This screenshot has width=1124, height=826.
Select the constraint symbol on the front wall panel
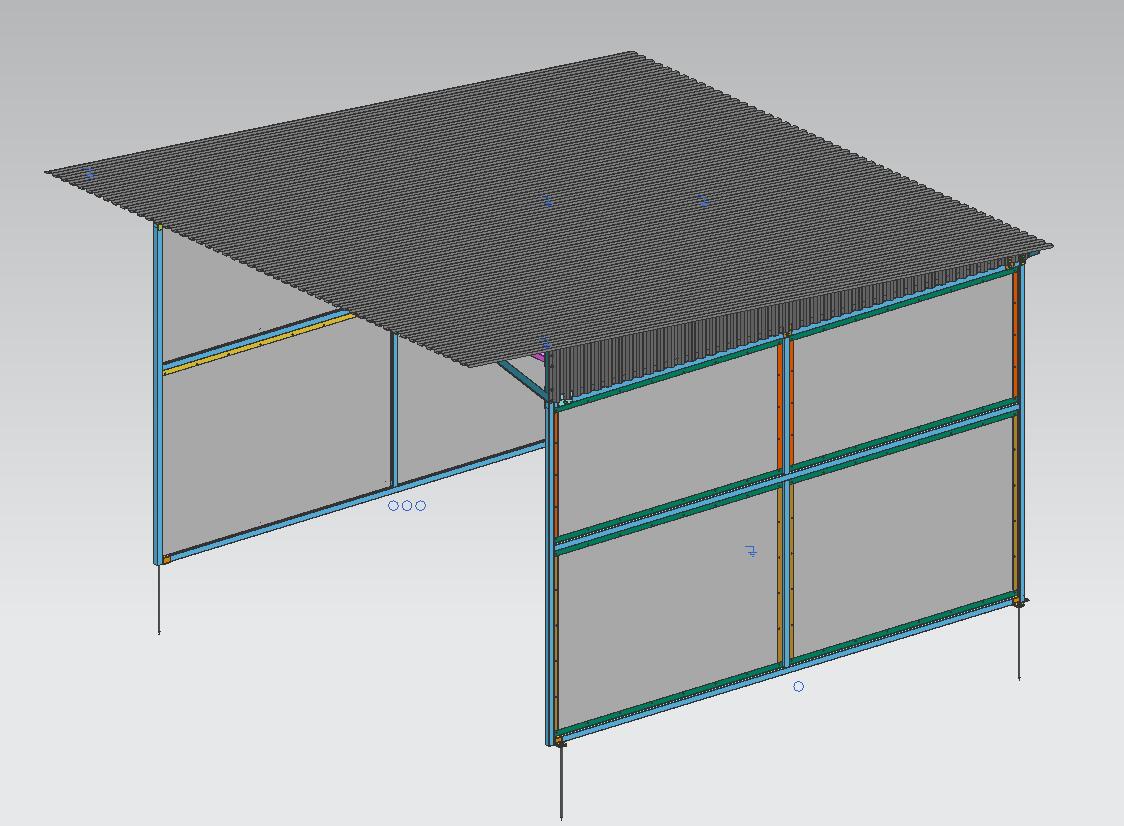(751, 551)
